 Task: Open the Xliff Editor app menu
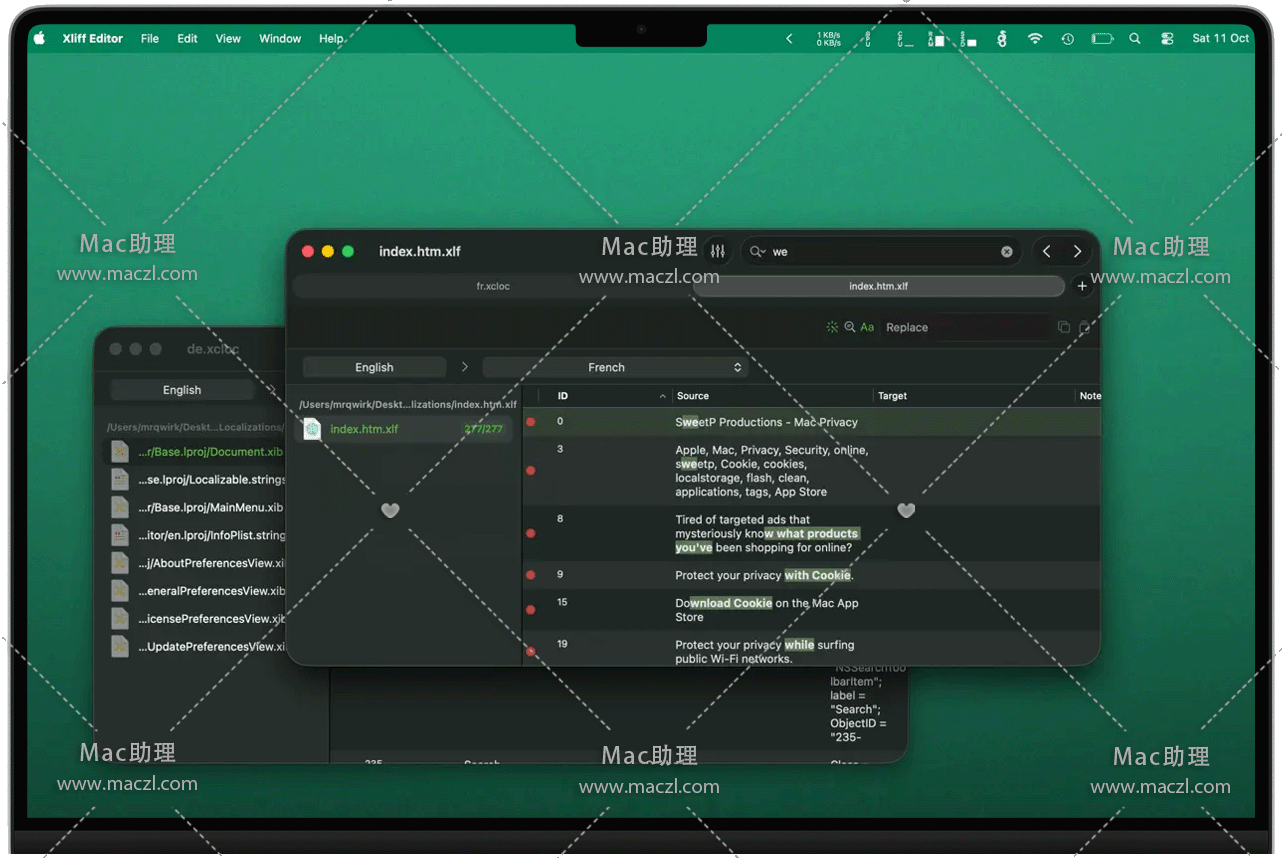click(93, 38)
